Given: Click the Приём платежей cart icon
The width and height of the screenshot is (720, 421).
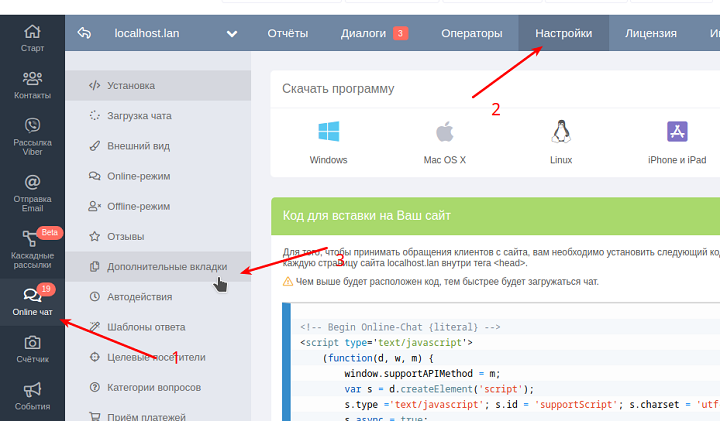Looking at the screenshot, I should coord(95,417).
